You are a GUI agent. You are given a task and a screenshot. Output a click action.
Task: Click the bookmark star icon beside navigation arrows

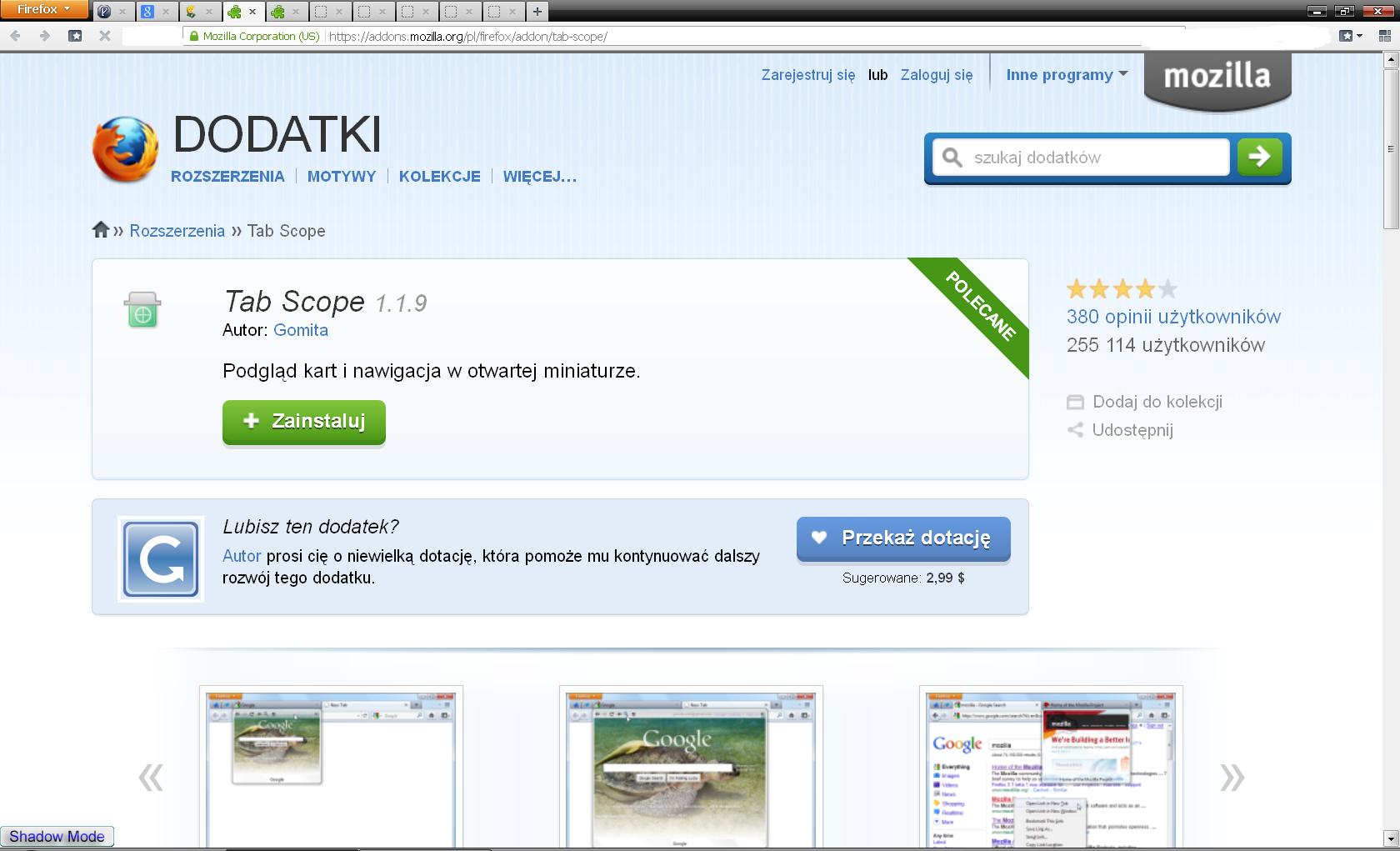pyautogui.click(x=75, y=36)
